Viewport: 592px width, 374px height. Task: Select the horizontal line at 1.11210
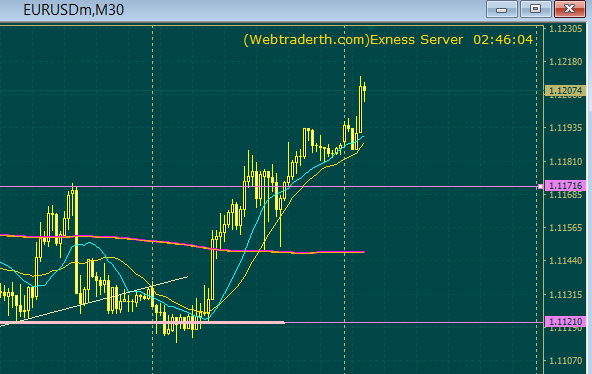click(415, 323)
